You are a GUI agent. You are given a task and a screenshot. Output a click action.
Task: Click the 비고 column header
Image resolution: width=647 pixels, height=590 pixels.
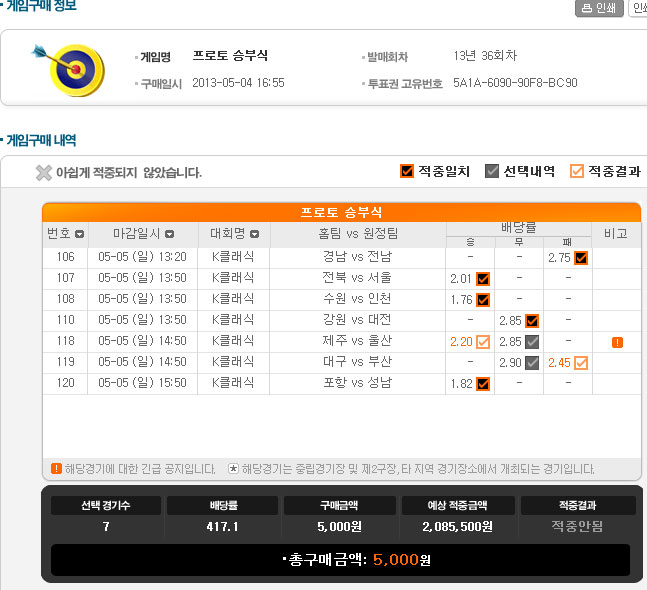(x=615, y=234)
